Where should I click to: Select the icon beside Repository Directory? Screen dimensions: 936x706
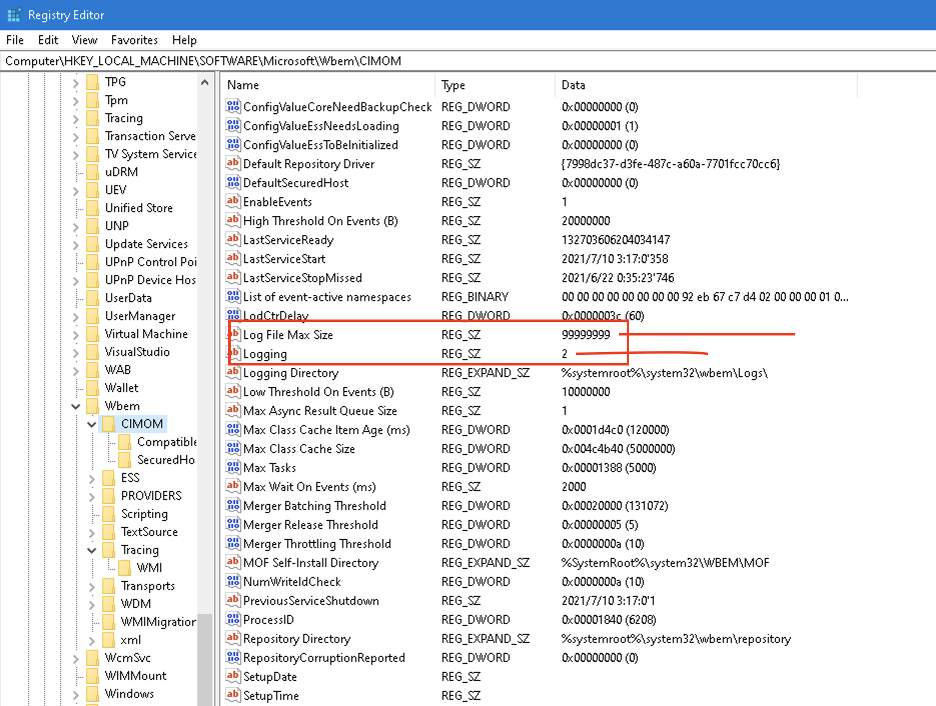(x=233, y=639)
